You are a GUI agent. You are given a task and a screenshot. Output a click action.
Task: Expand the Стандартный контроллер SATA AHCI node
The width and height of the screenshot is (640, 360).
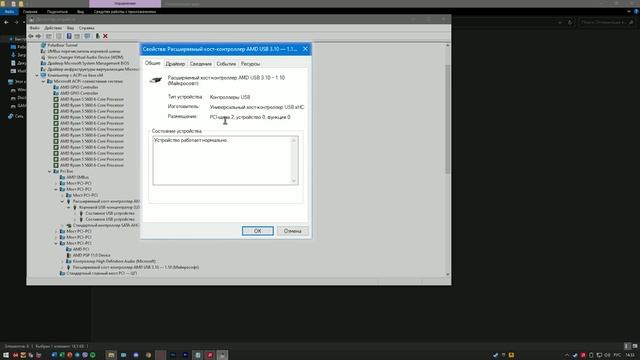[x=62, y=225]
